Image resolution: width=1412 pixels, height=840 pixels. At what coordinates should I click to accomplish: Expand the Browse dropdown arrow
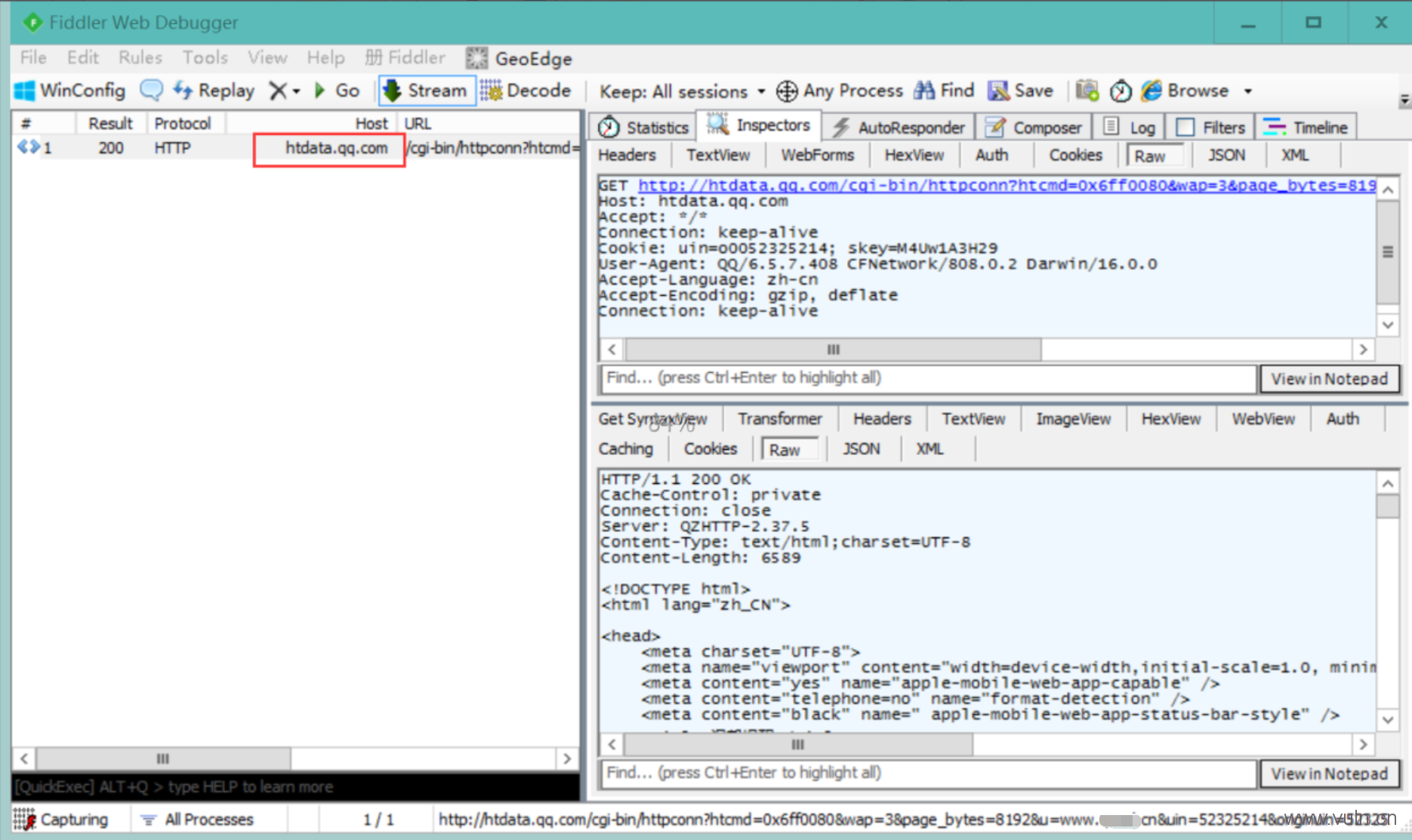(1248, 91)
